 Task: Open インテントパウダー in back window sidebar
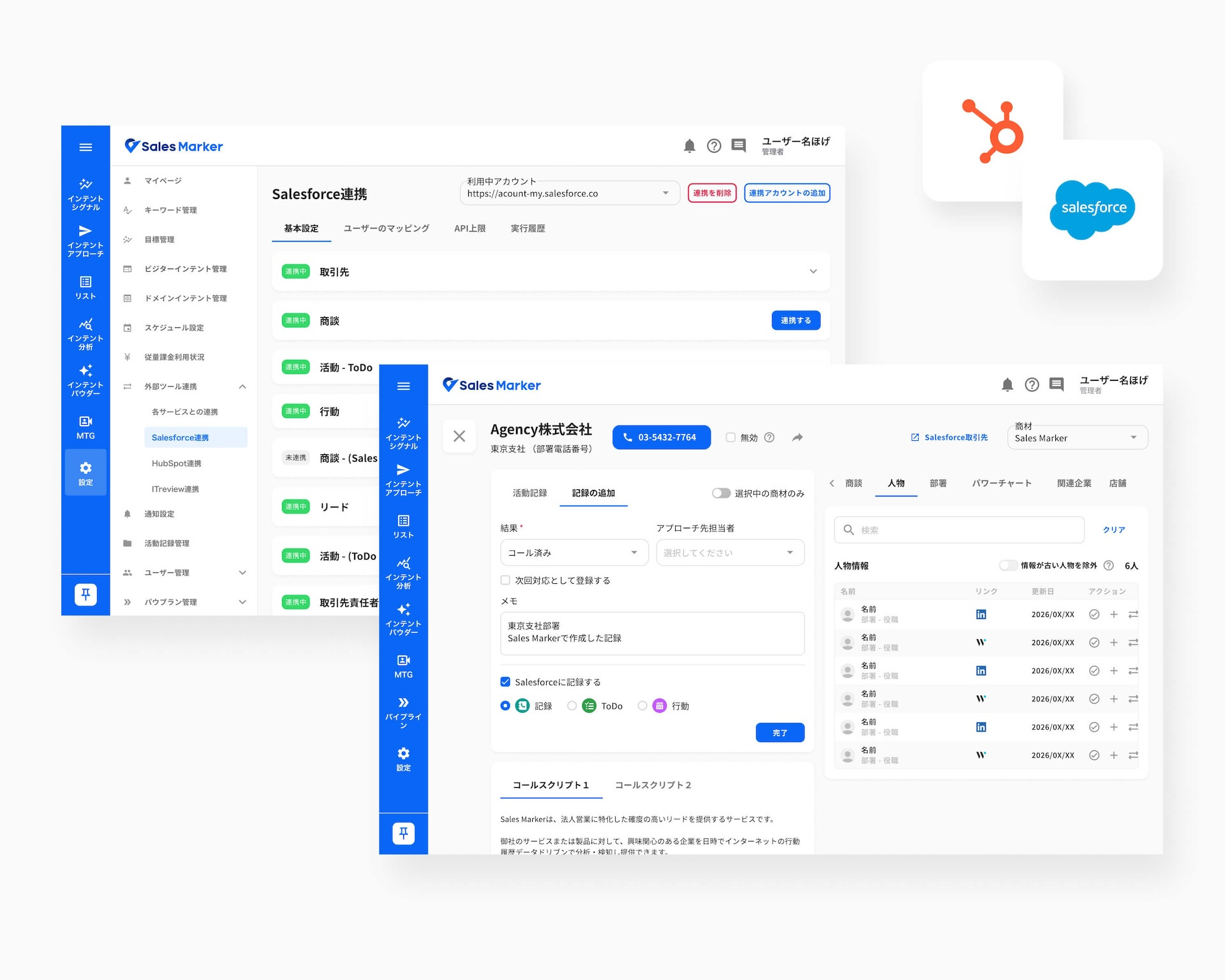[x=85, y=380]
